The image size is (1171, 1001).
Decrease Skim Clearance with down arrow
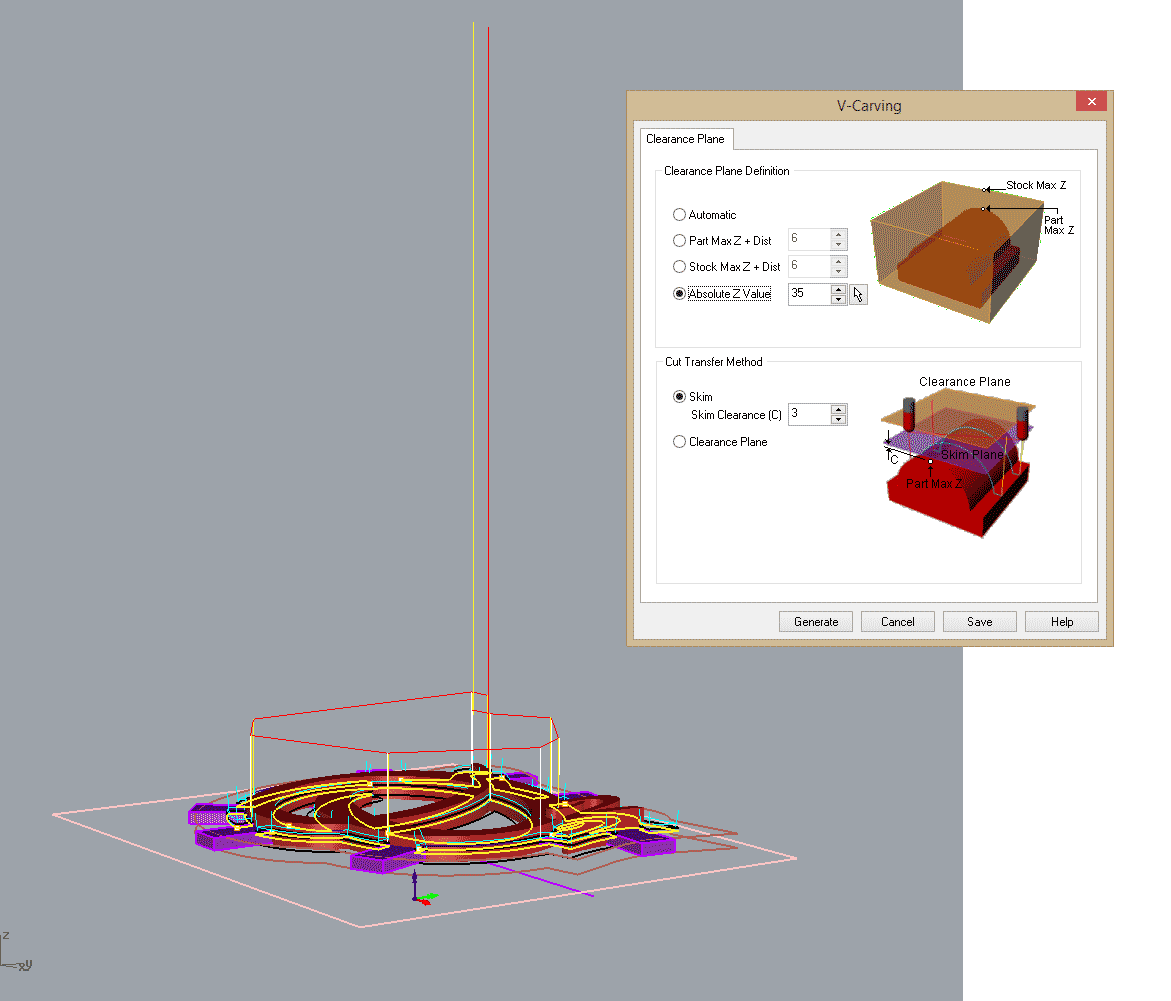coord(838,419)
